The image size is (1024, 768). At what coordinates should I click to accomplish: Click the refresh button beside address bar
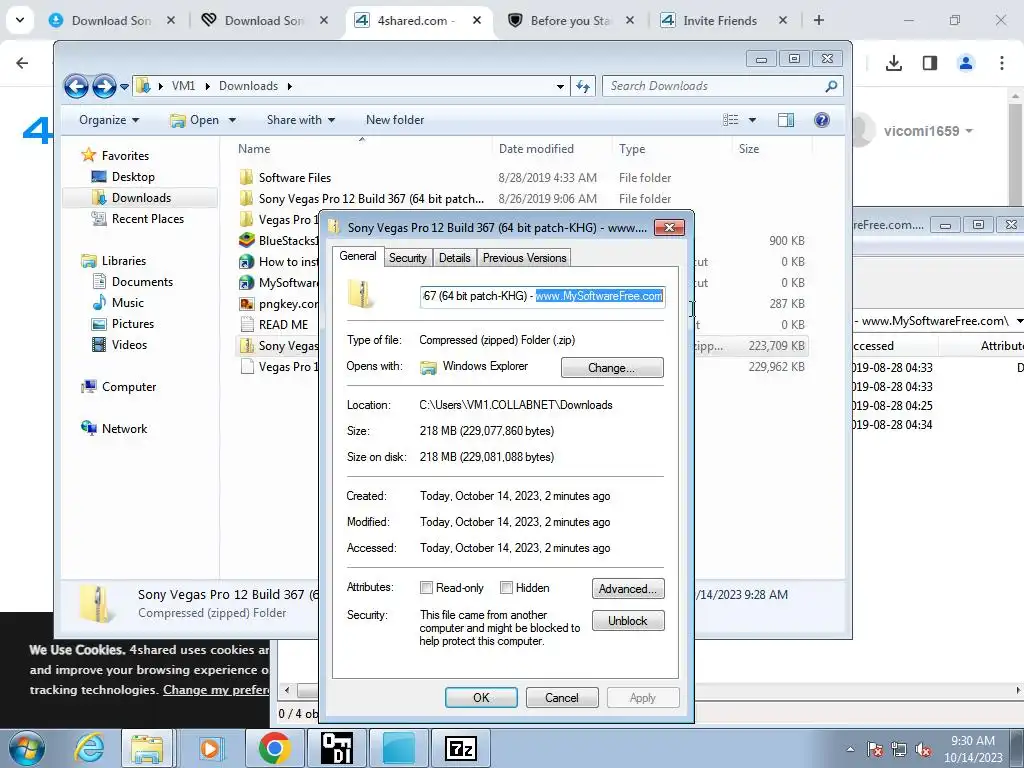583,86
